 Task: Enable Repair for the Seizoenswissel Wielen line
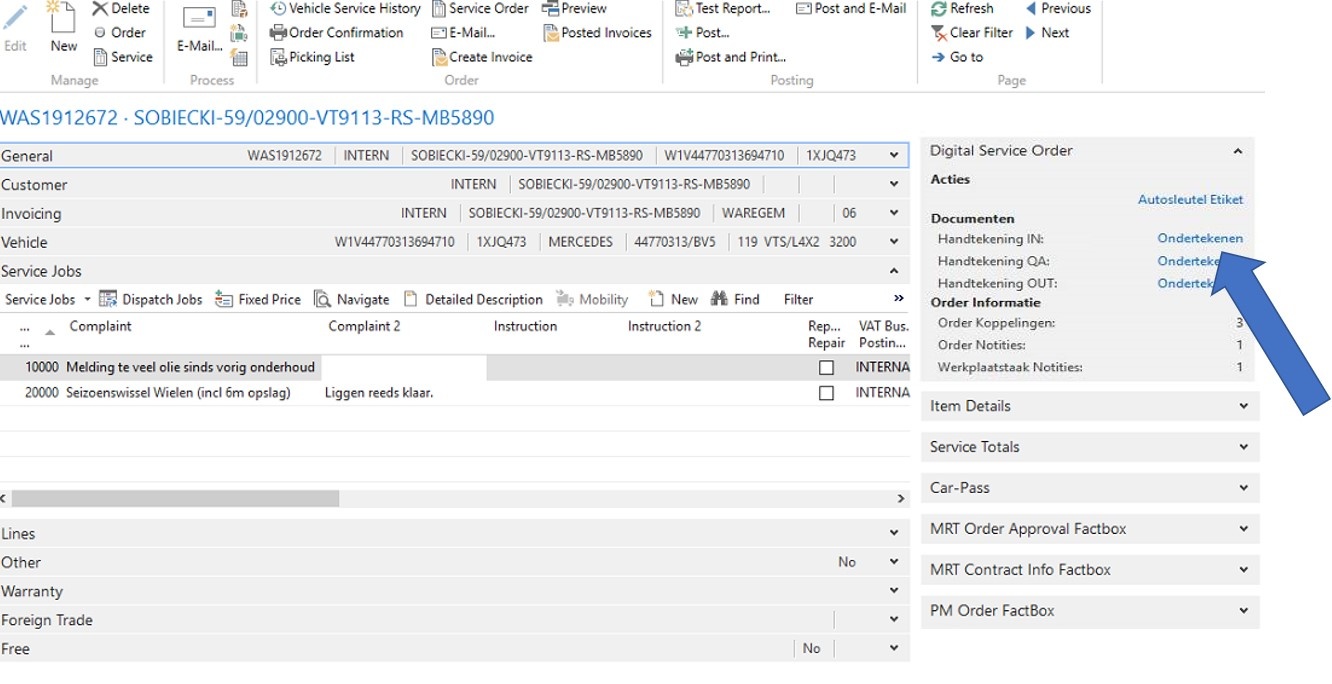(826, 392)
